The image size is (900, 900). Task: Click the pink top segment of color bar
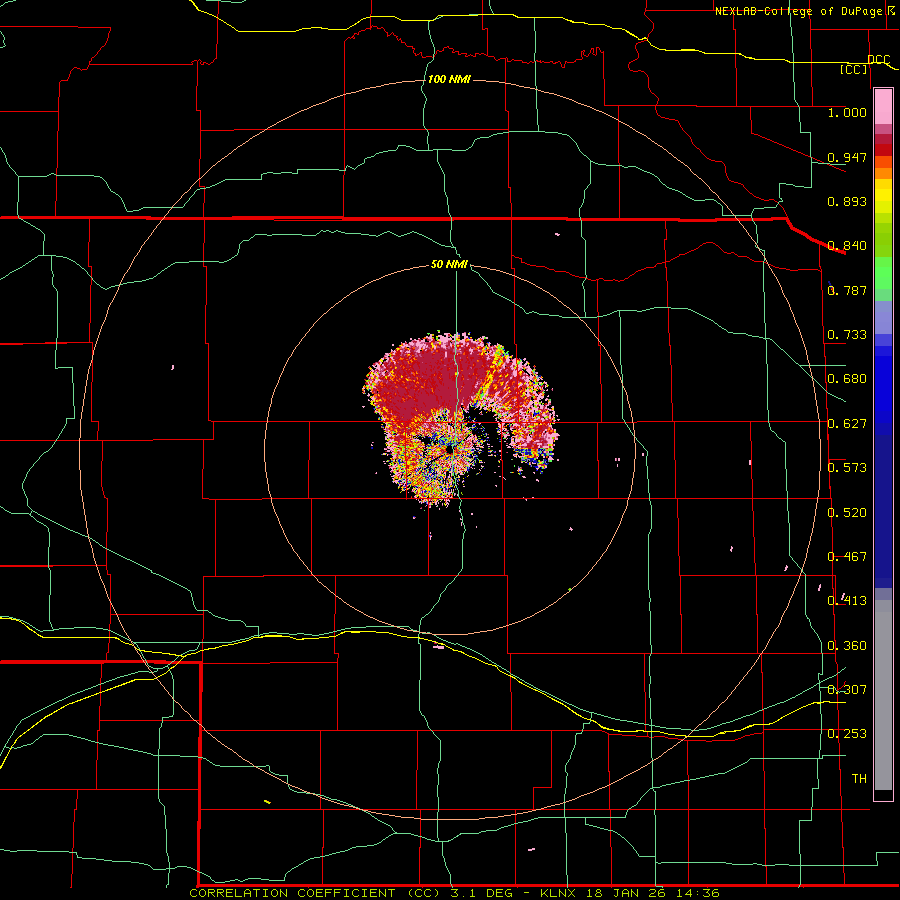coord(883,107)
